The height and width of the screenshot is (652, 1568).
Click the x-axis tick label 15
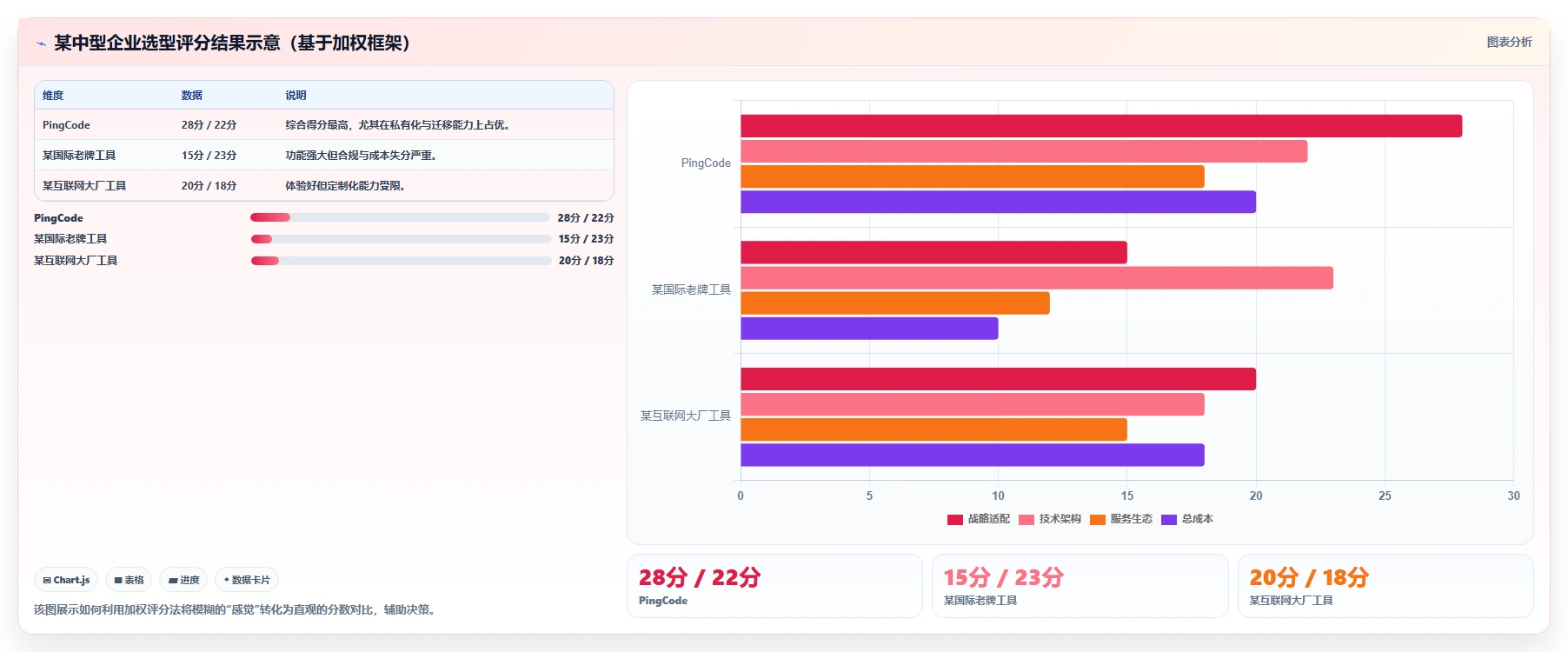[1127, 496]
